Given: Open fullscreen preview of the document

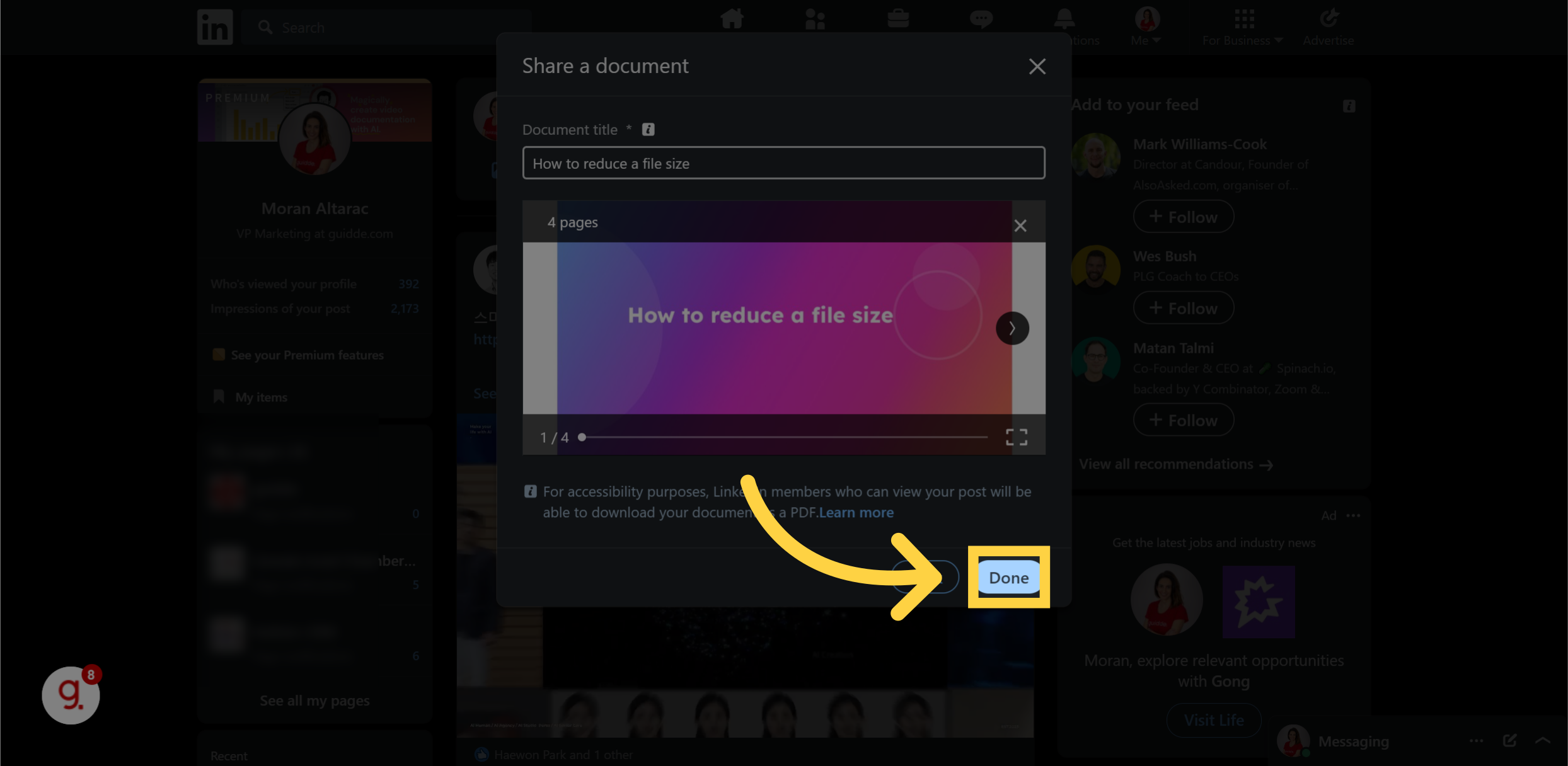Looking at the screenshot, I should click(x=1017, y=437).
